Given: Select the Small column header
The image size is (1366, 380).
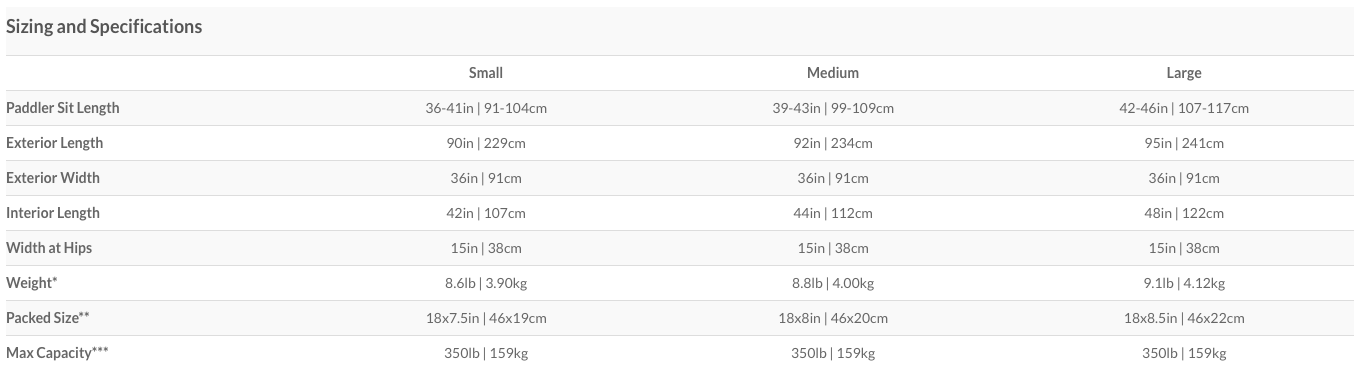Looking at the screenshot, I should [486, 73].
